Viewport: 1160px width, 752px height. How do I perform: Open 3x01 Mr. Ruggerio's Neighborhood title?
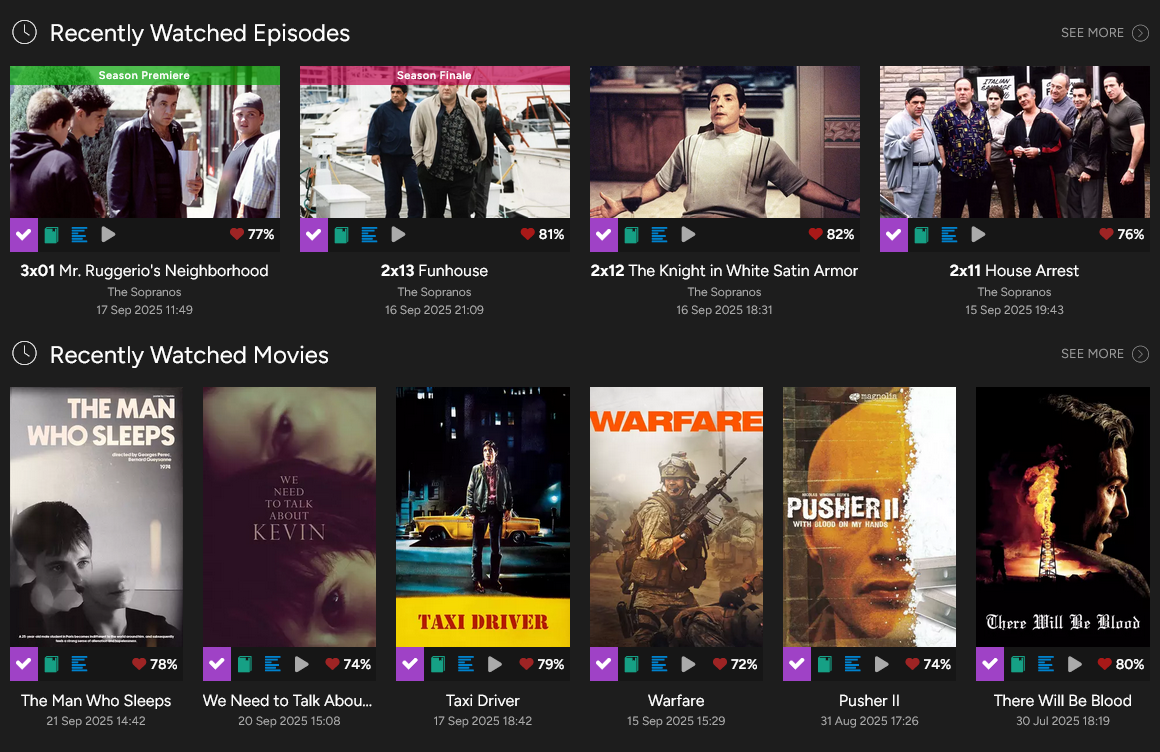click(144, 271)
